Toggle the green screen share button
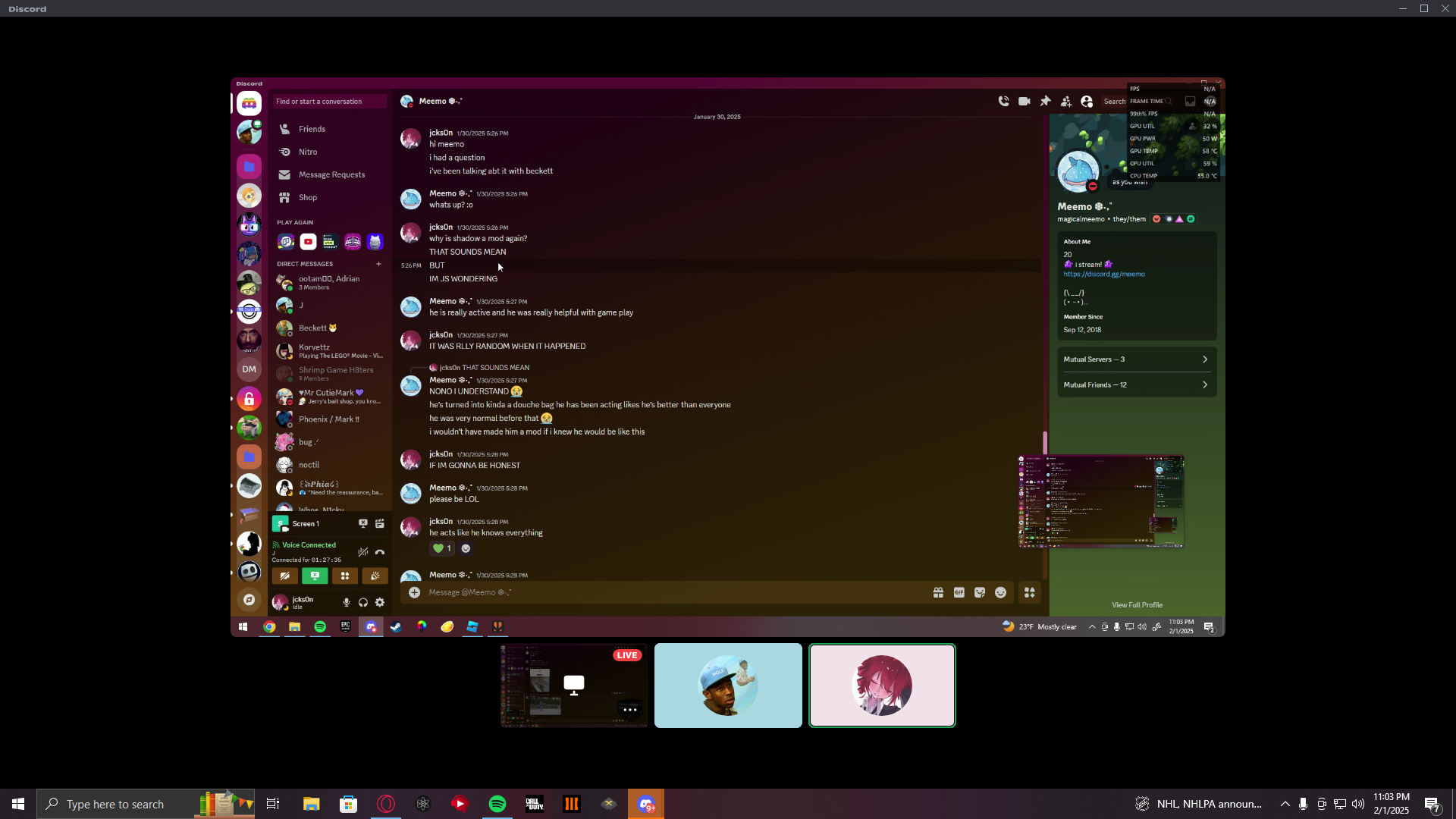1456x819 pixels. pyautogui.click(x=315, y=576)
